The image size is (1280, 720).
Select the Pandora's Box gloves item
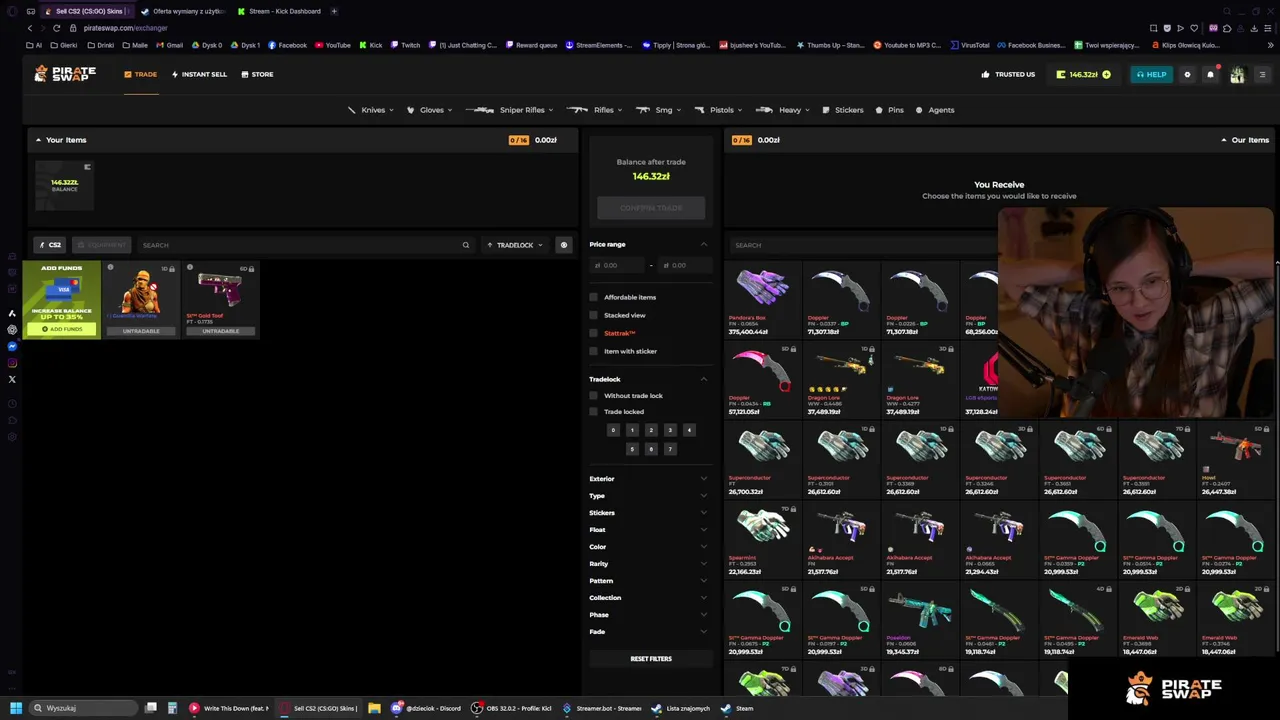pyautogui.click(x=763, y=299)
